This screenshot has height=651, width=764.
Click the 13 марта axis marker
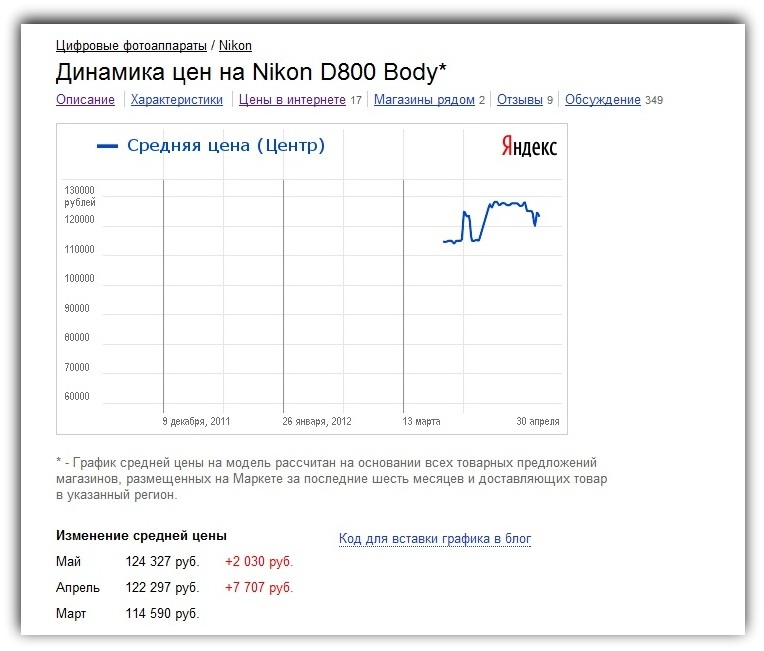[x=421, y=421]
